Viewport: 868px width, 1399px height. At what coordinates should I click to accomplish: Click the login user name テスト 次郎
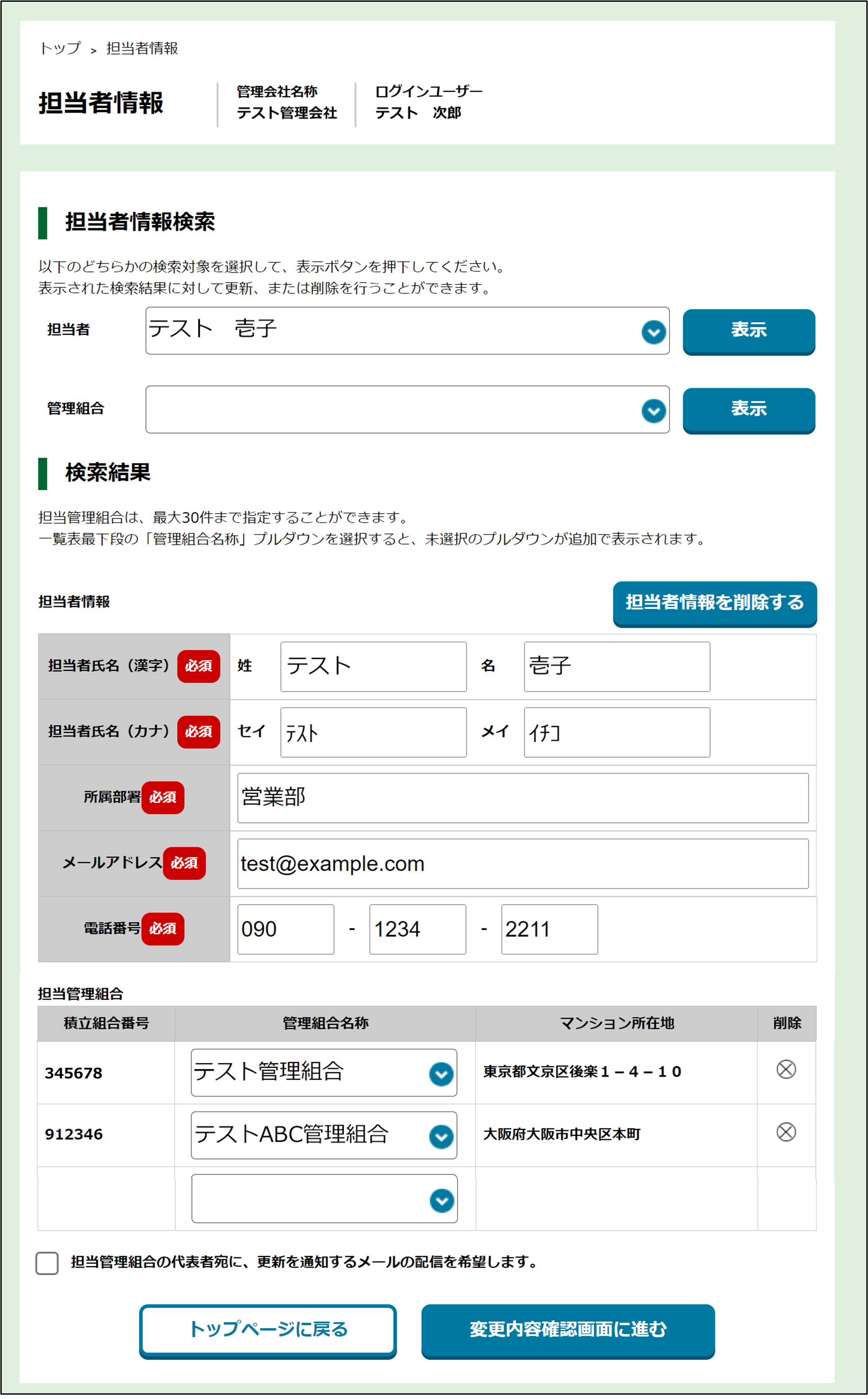(x=419, y=113)
